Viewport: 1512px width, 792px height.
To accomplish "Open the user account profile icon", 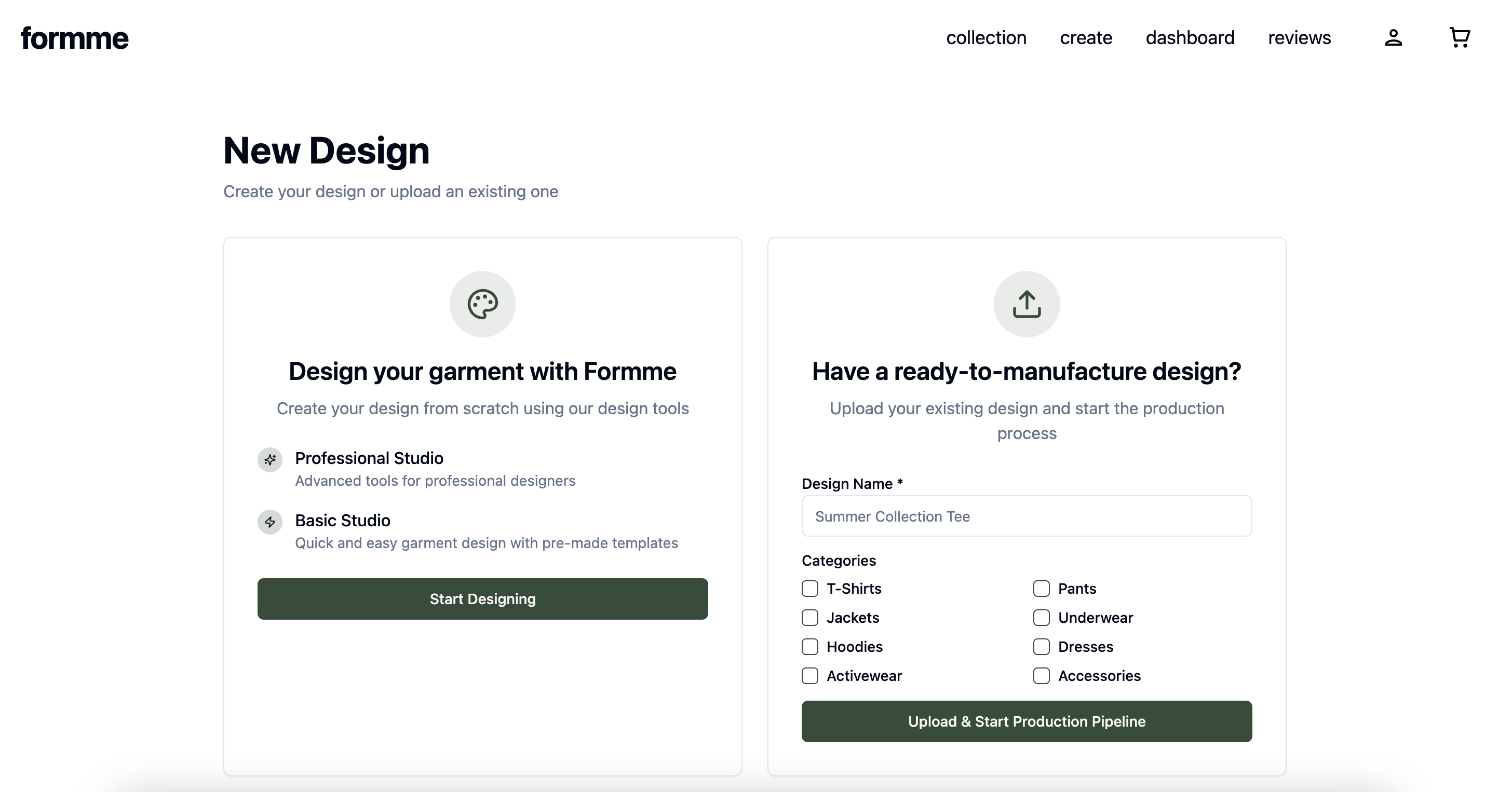I will 1393,37.
